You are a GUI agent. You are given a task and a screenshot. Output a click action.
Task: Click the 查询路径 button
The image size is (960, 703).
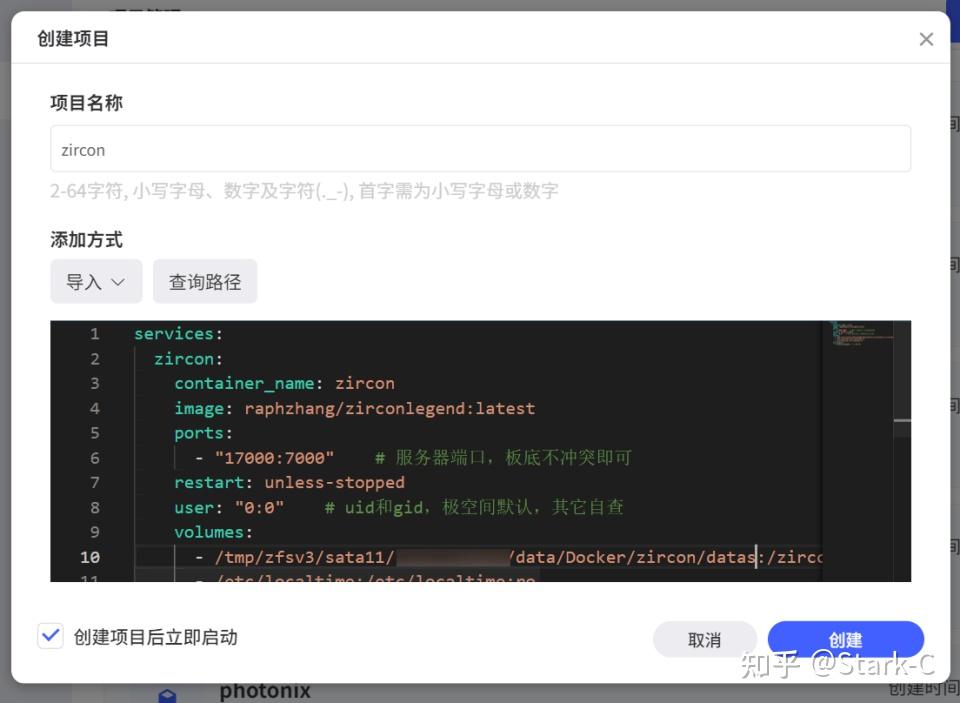click(205, 282)
